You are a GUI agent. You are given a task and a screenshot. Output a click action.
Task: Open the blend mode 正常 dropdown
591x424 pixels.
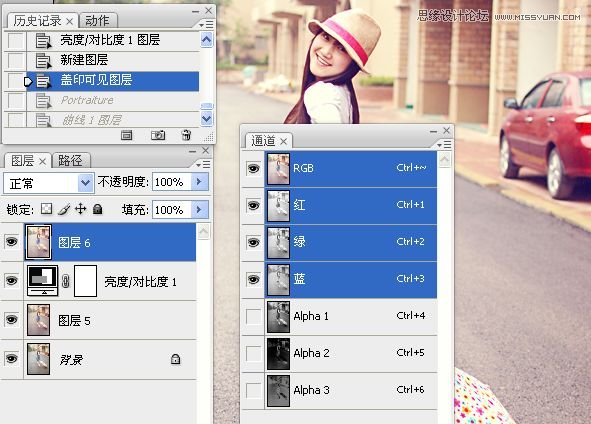coord(49,183)
